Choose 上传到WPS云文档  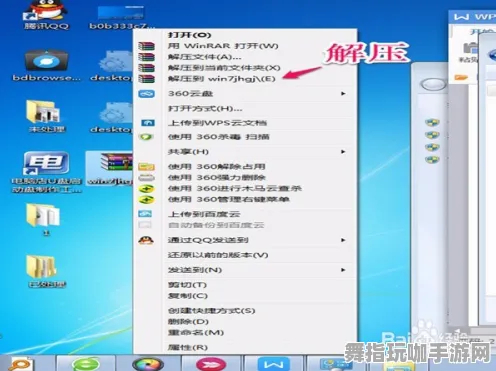point(217,123)
